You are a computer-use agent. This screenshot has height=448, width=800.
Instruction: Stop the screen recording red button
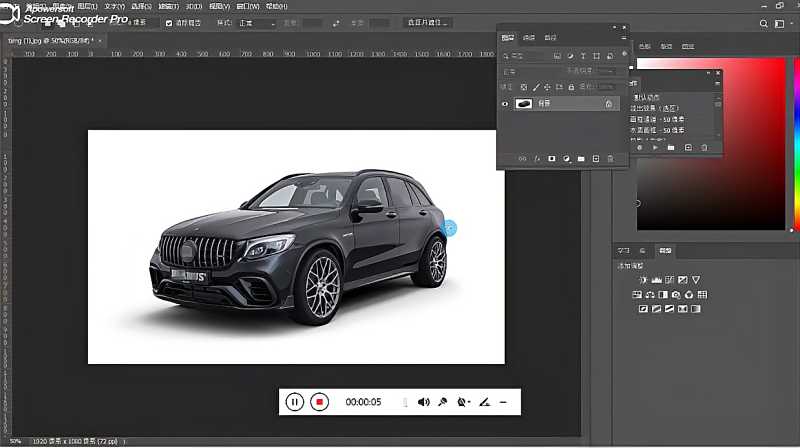[x=319, y=402]
